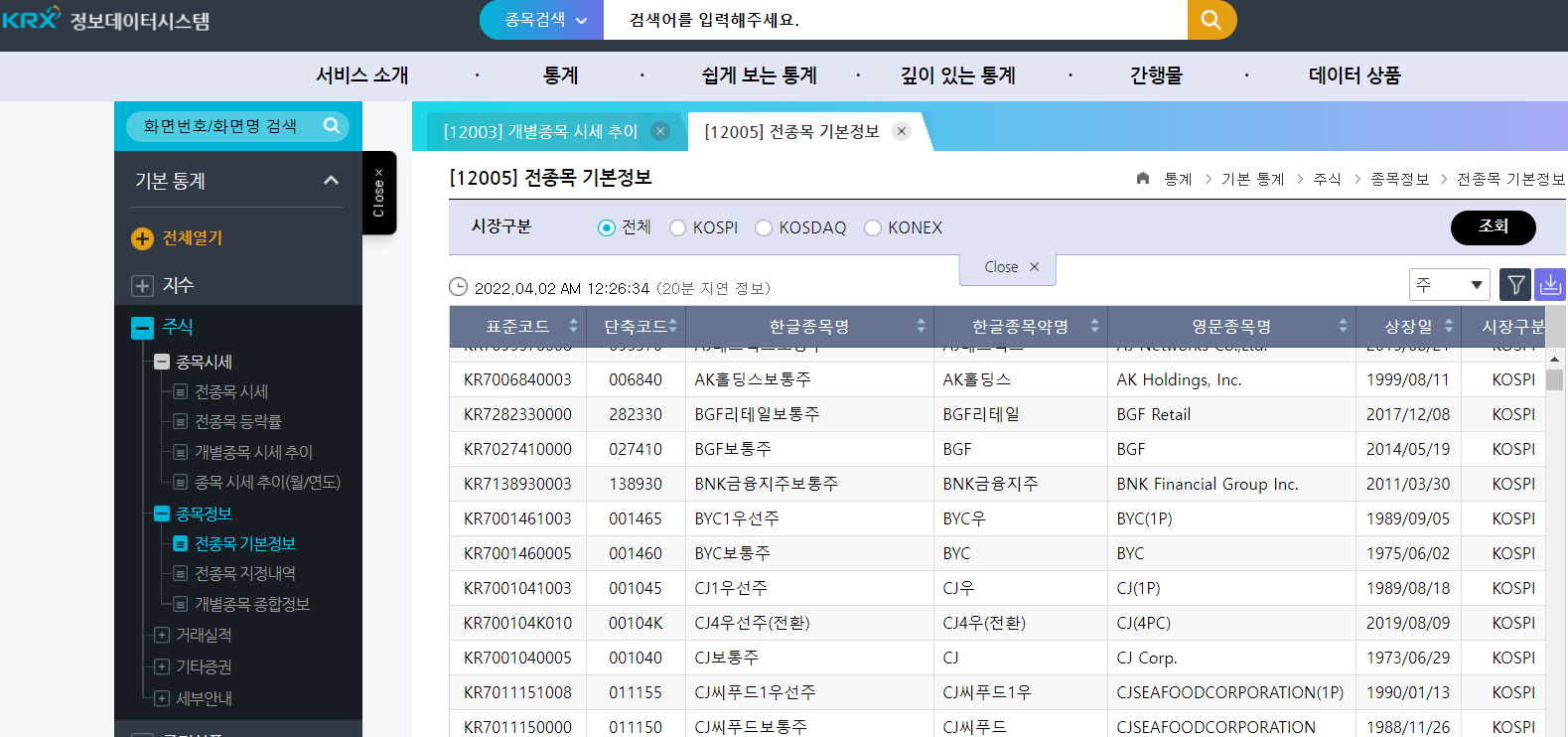Expand the 거래실적 node
The height and width of the screenshot is (737, 1568).
pyautogui.click(x=162, y=635)
